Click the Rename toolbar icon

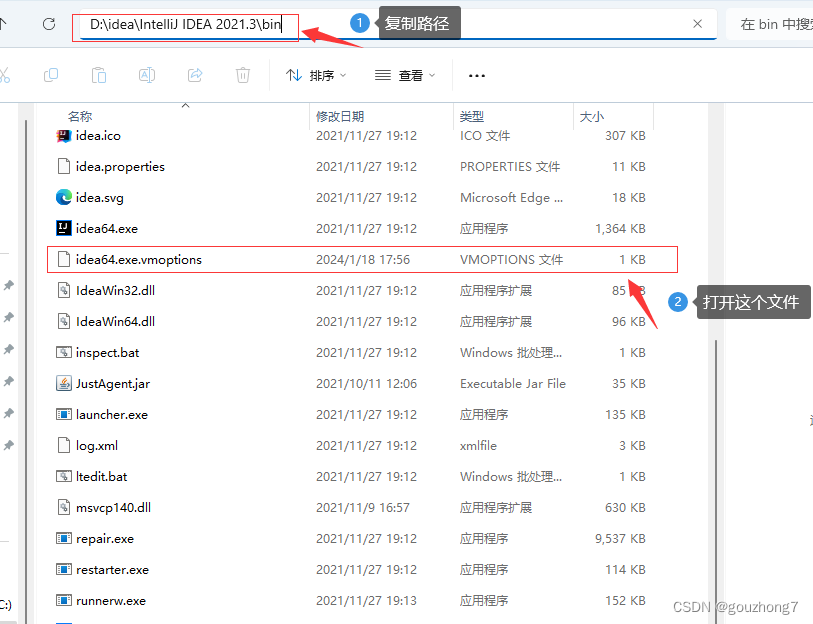click(147, 76)
